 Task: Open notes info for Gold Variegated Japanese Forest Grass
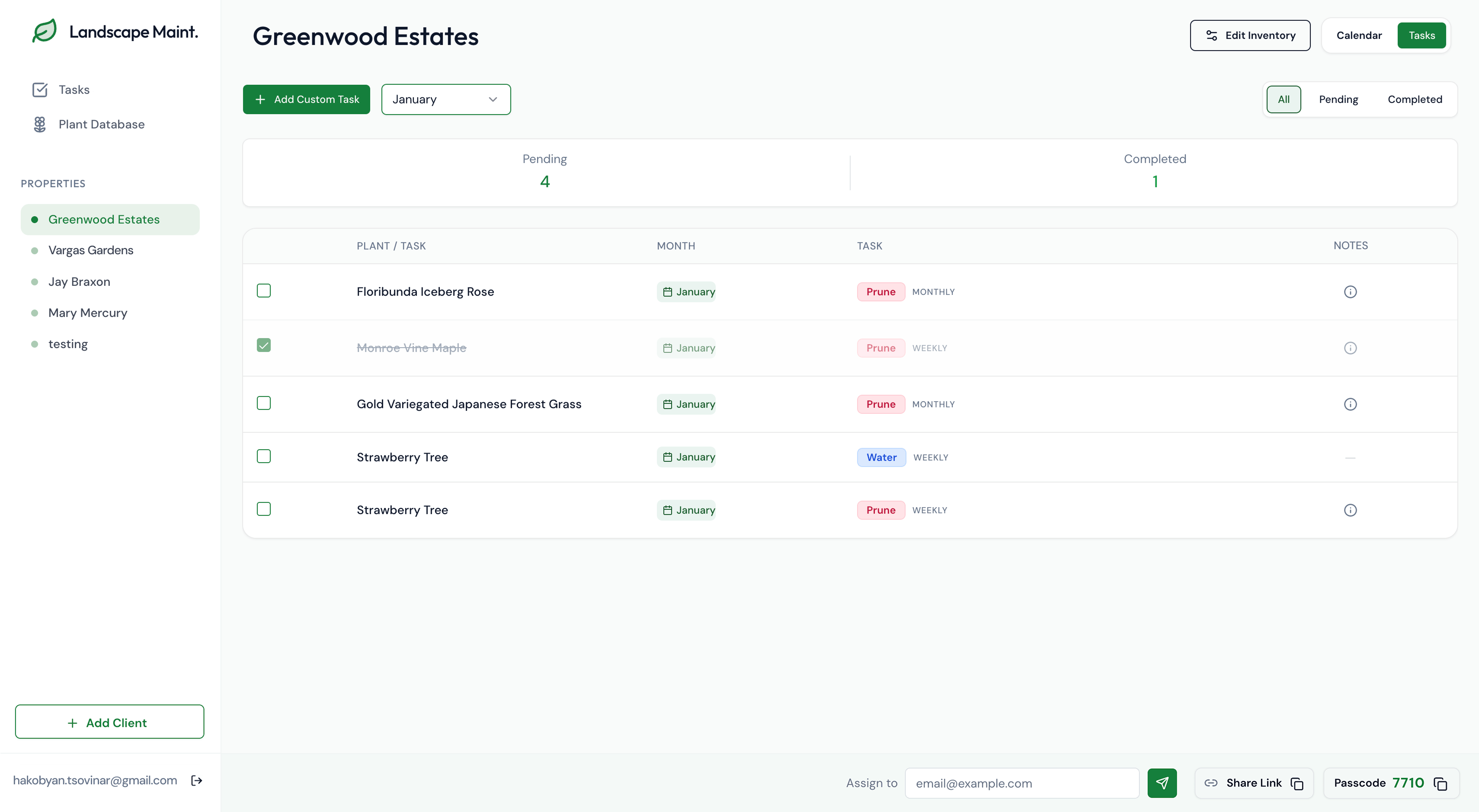tap(1350, 404)
